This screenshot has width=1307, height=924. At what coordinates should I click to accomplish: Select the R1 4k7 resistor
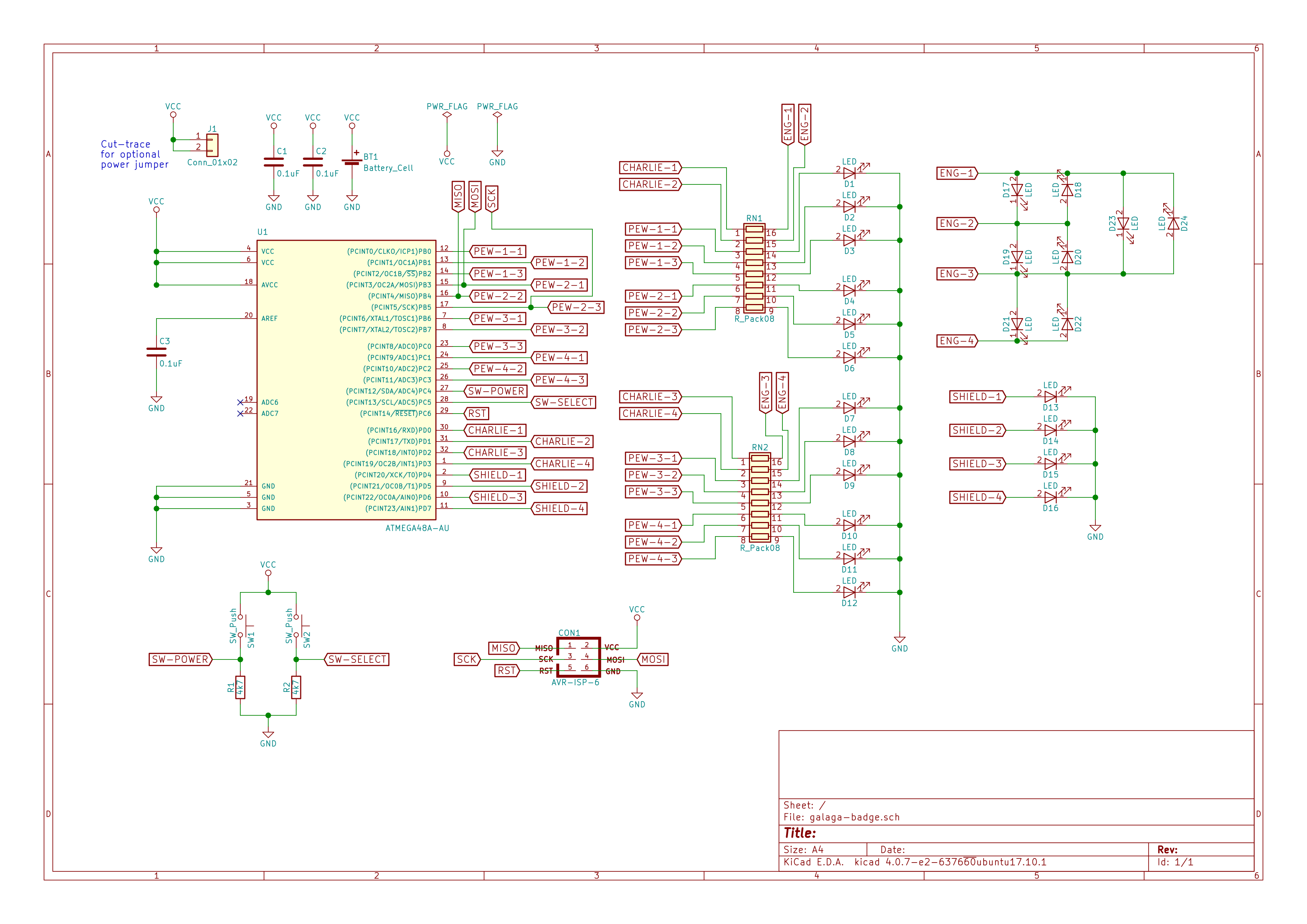(x=240, y=687)
